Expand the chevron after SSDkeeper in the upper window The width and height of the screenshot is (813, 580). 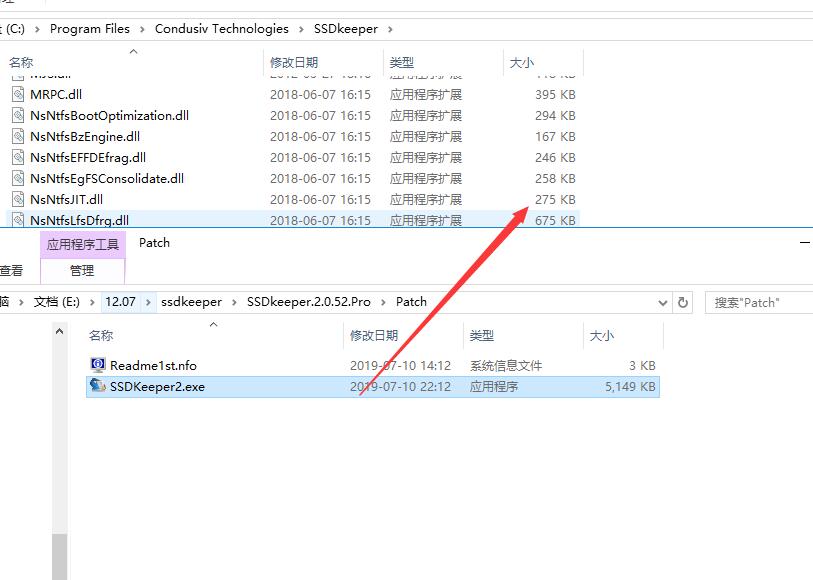[x=390, y=29]
